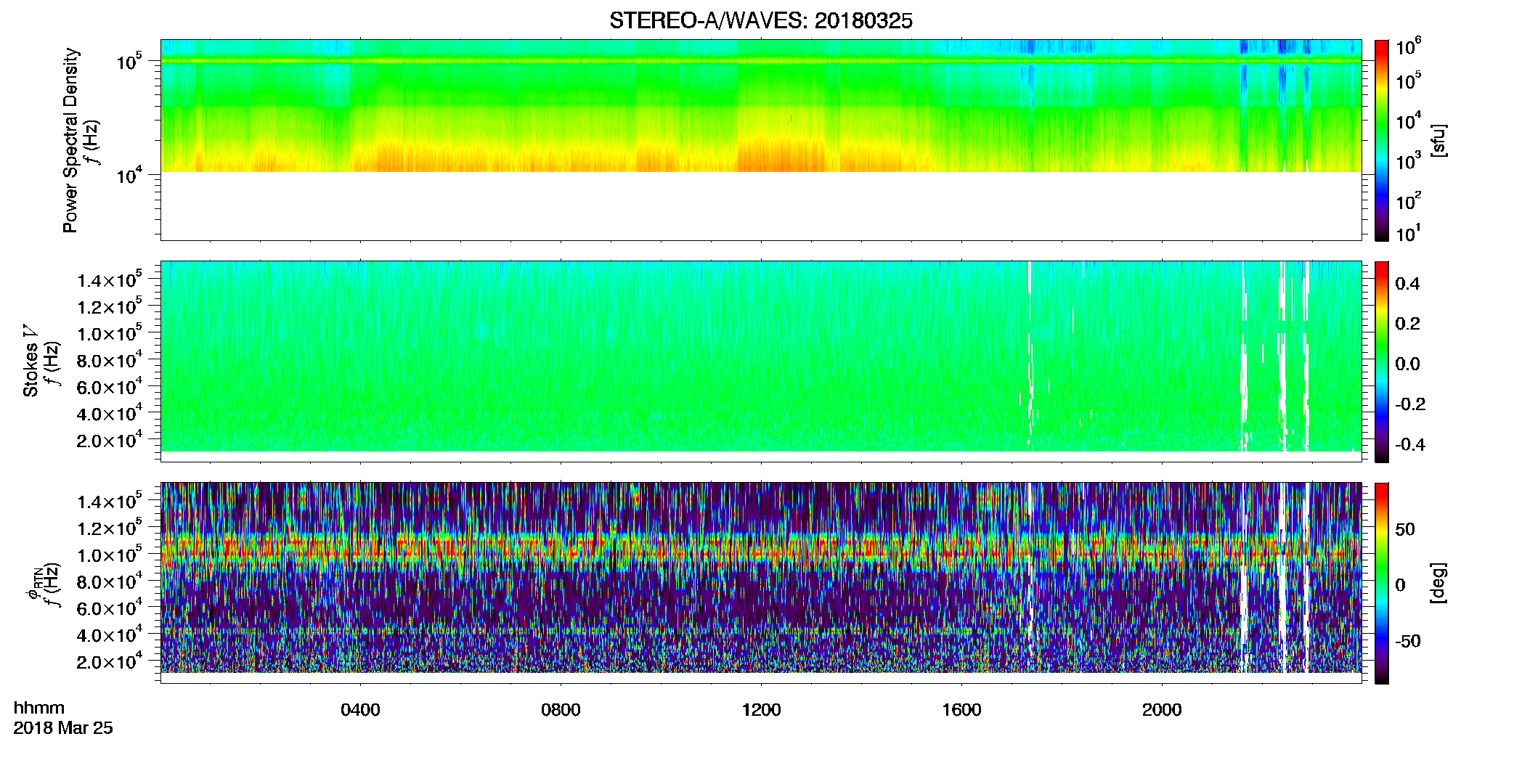Pick the "1600" time tick label
Screen dimensions: 1522x784
tap(961, 710)
